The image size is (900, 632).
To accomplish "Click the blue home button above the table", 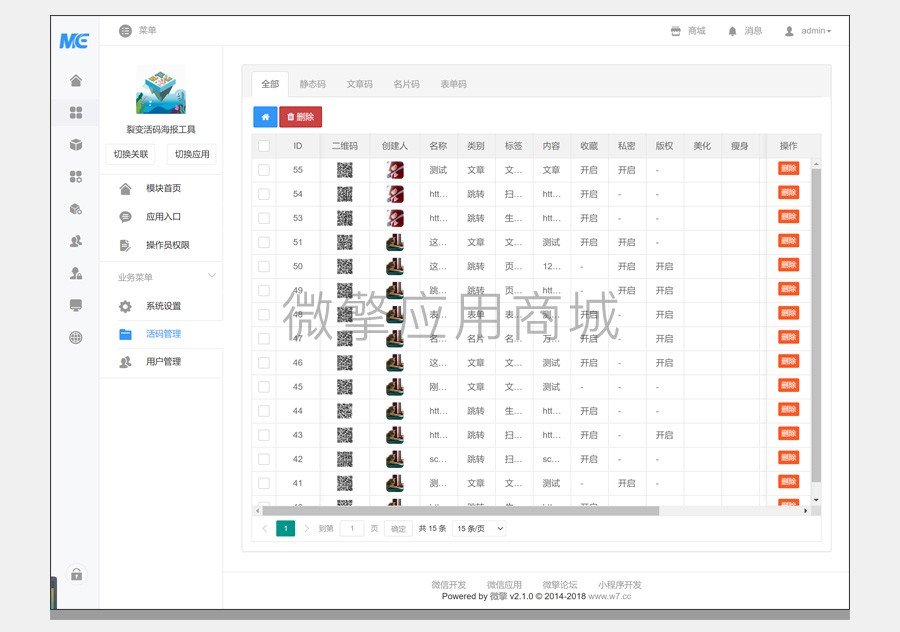I will (264, 117).
